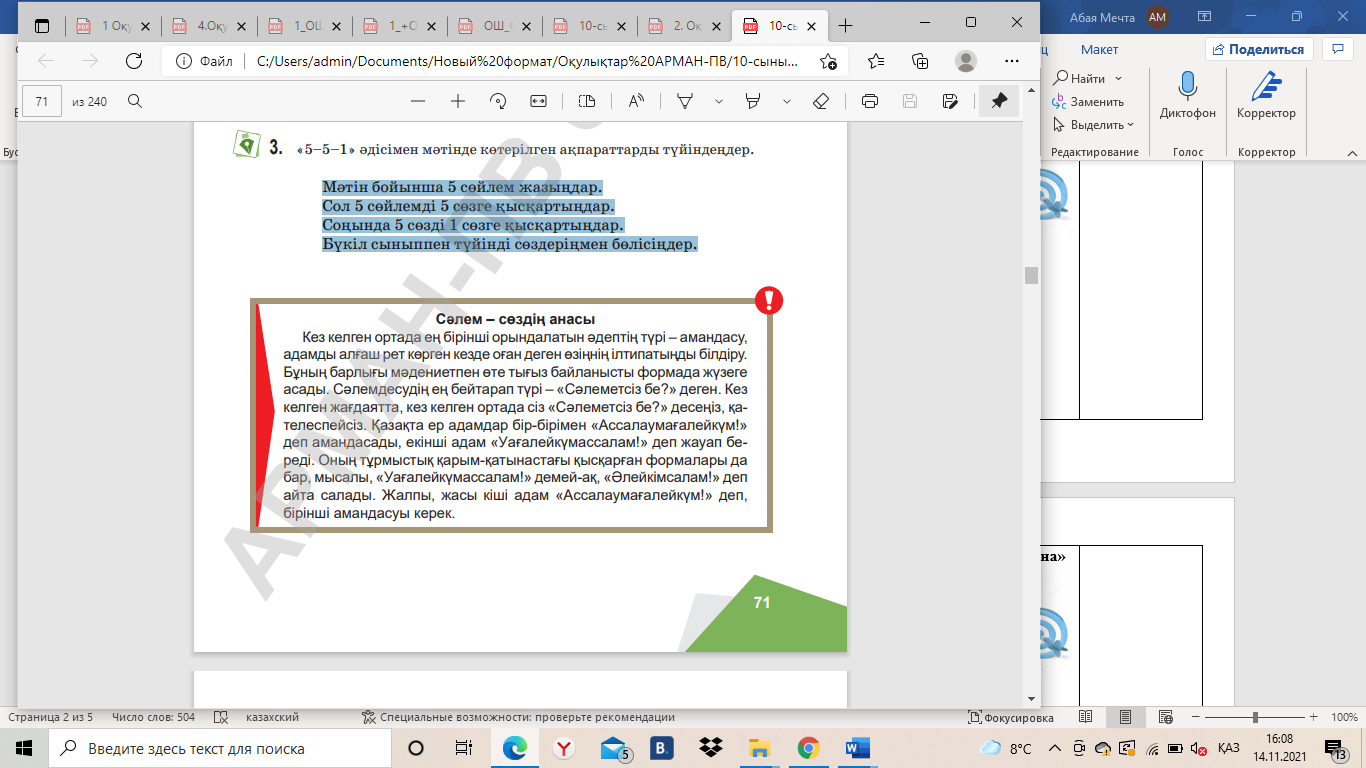The width and height of the screenshot is (1366, 768).
Task: Open accessibility recommendations in status bar
Action: [x=518, y=717]
